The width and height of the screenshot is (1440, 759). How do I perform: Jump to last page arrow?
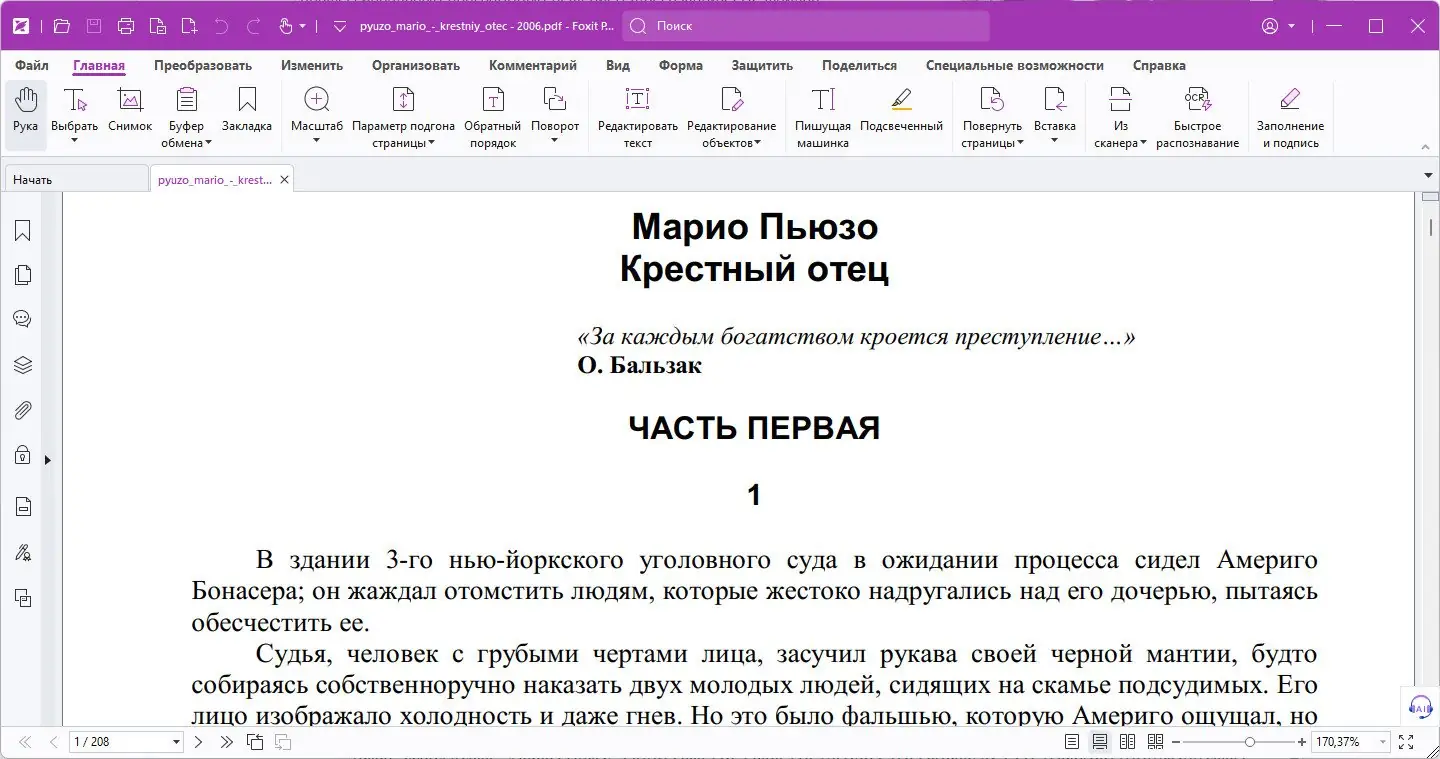click(x=226, y=742)
